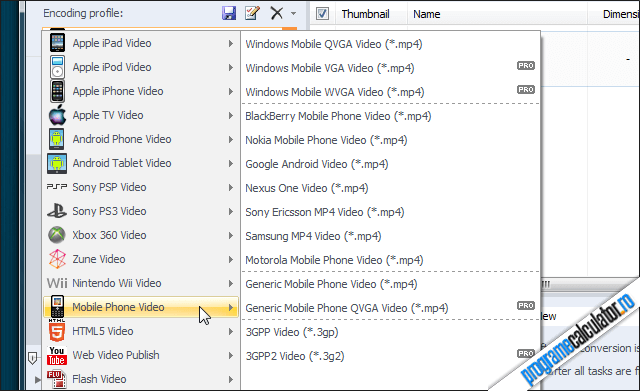
Task: Click the Apple iPod Video icon
Action: (x=57, y=67)
